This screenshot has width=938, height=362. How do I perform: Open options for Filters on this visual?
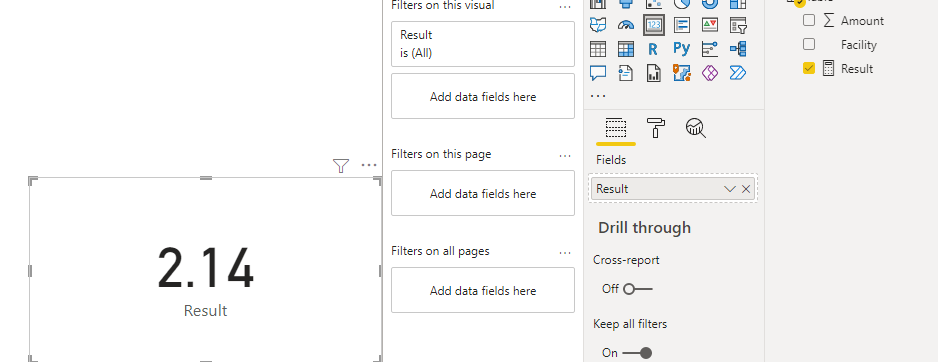pos(565,6)
